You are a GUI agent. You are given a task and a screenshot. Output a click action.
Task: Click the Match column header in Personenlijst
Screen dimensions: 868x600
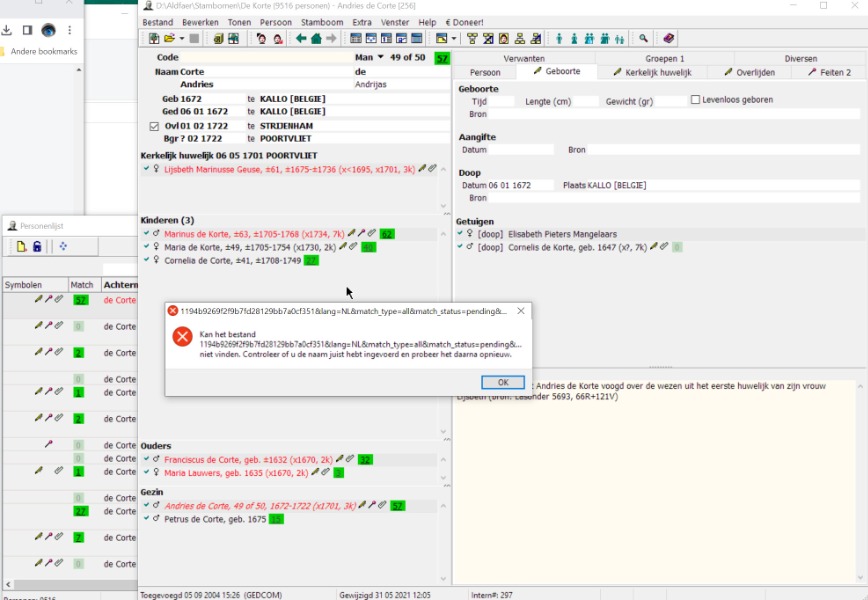82,285
